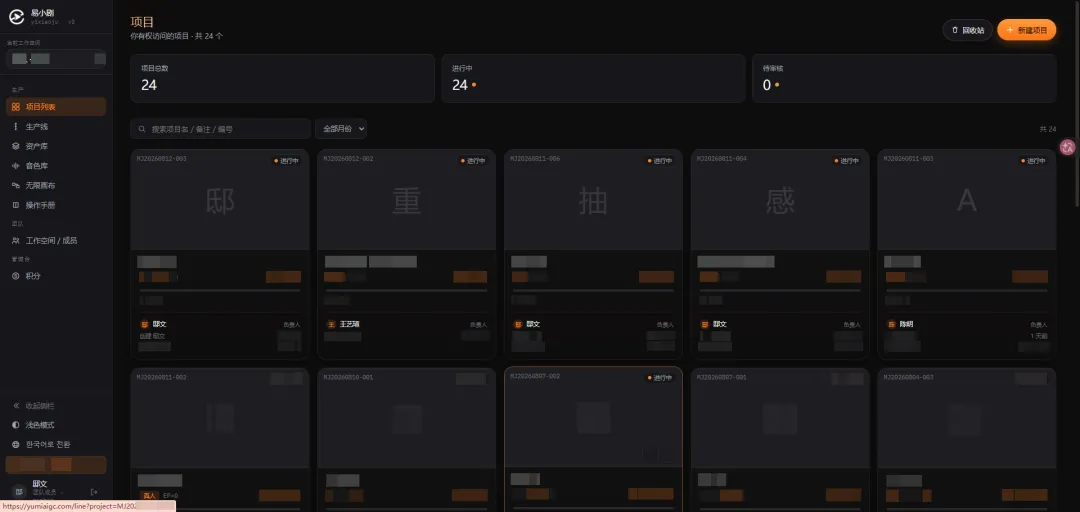Open project card MJ20260811-003
This screenshot has width=1080, height=512.
pyautogui.click(x=966, y=254)
